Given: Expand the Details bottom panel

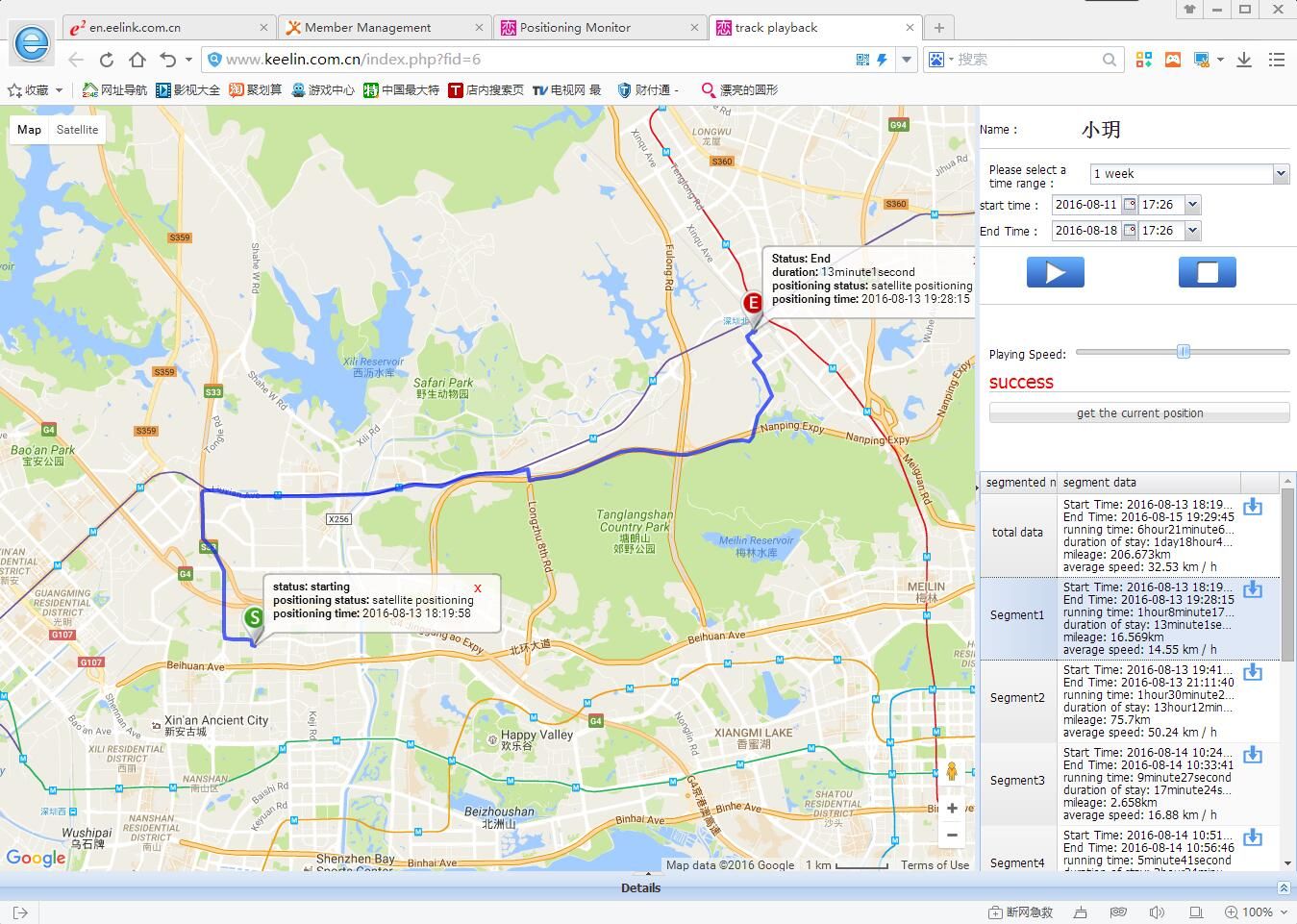Looking at the screenshot, I should pyautogui.click(x=1284, y=887).
